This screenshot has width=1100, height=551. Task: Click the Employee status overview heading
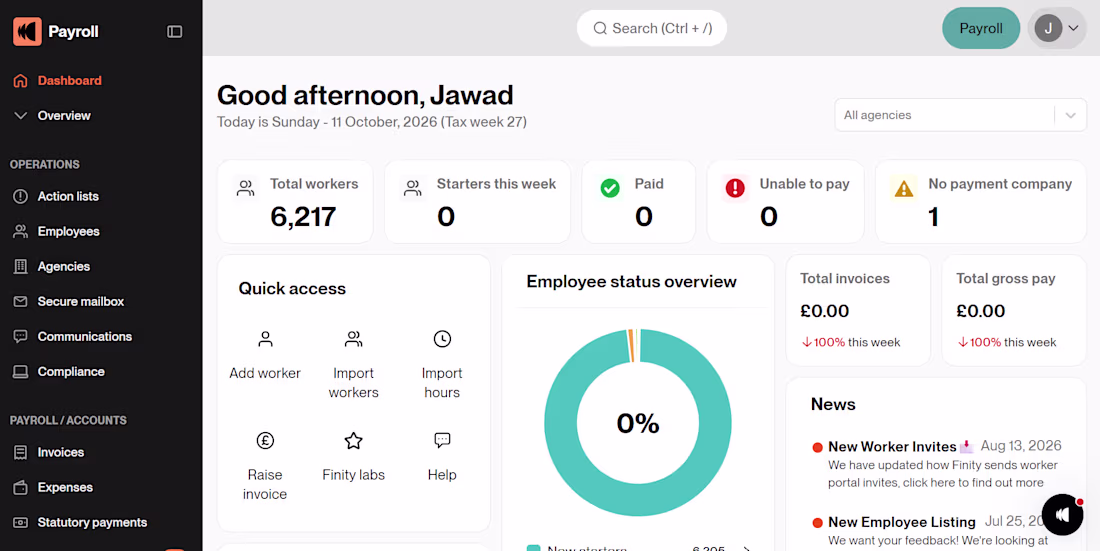click(x=631, y=281)
